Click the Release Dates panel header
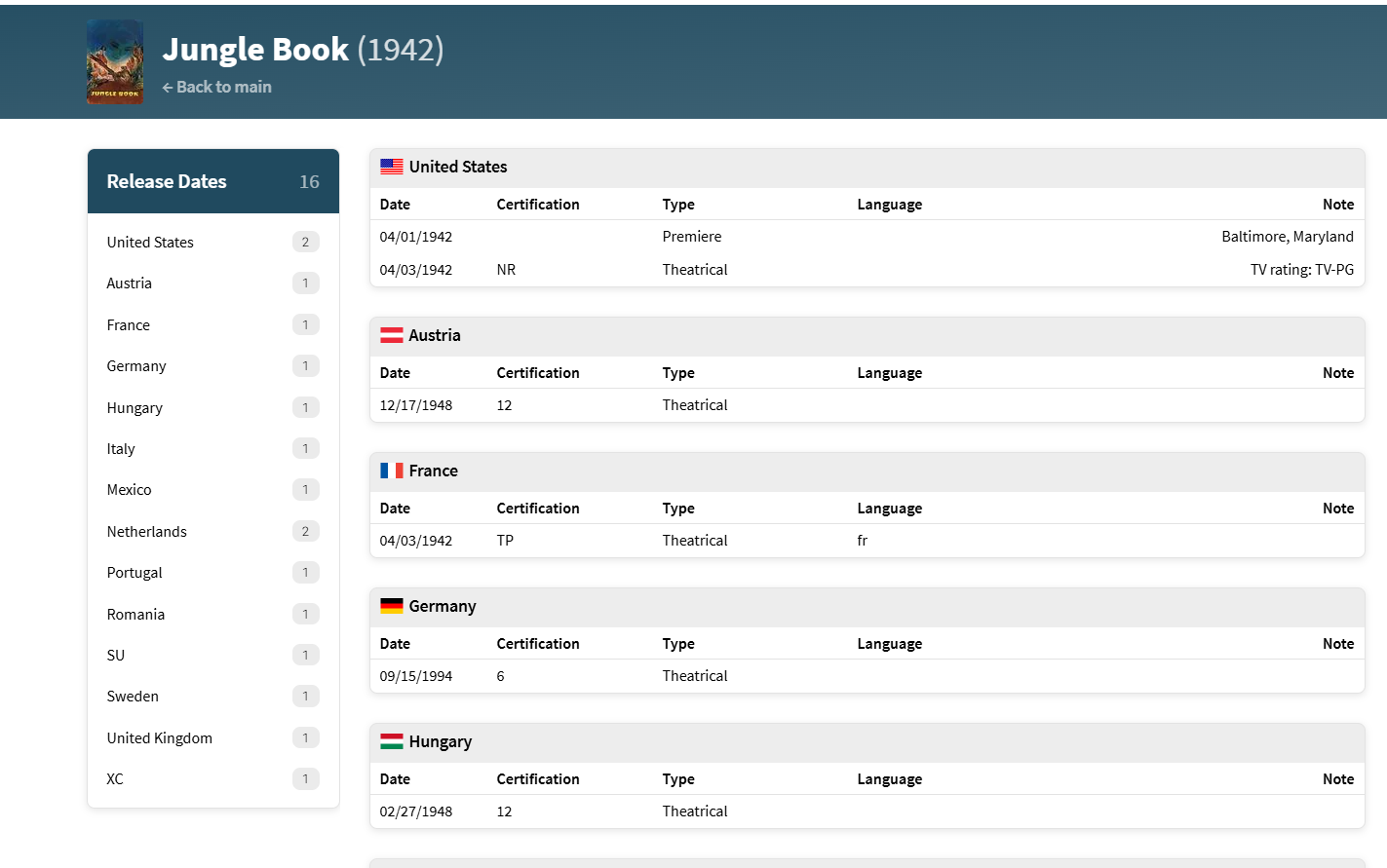1387x868 pixels. pos(167,181)
